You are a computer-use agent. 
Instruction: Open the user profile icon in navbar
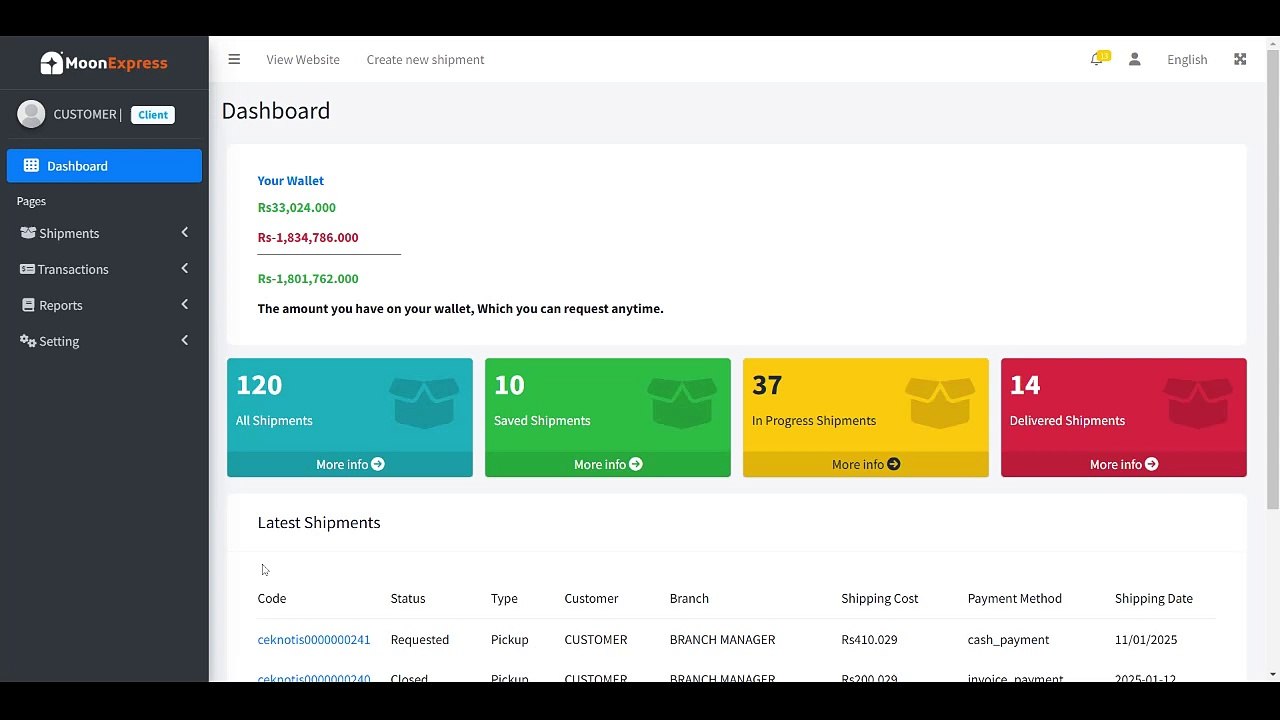(1134, 59)
